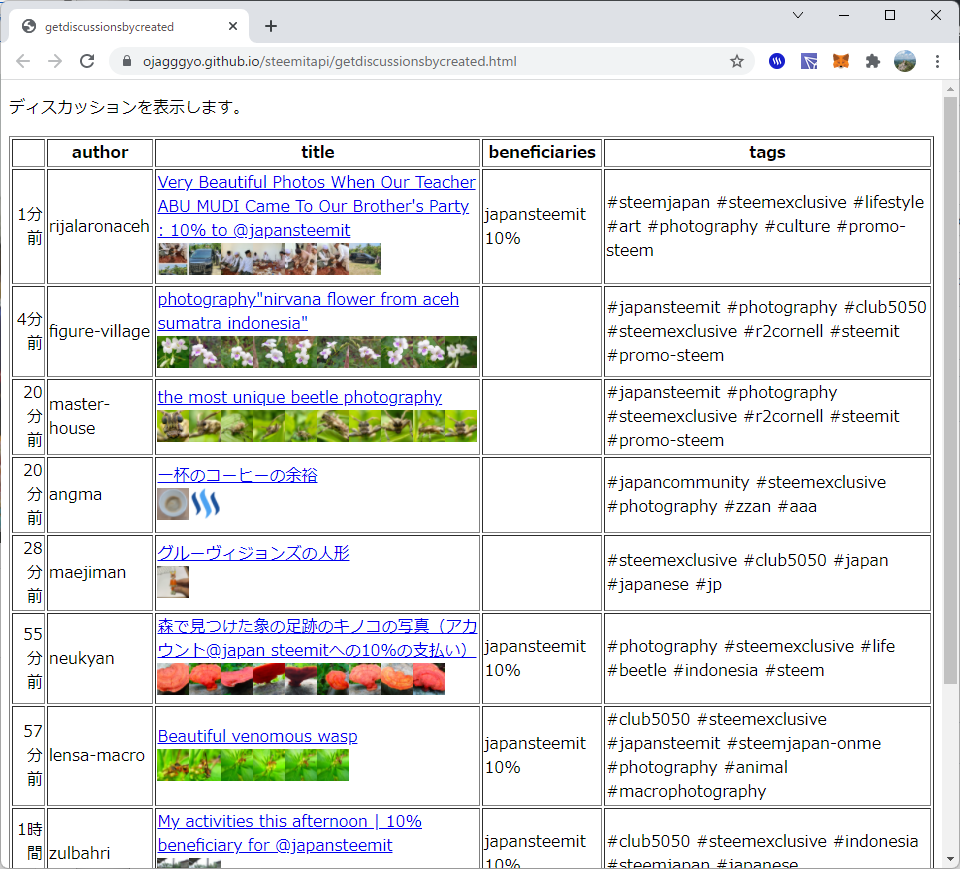Click the author column header
Image resolution: width=960 pixels, height=869 pixels.
[100, 152]
